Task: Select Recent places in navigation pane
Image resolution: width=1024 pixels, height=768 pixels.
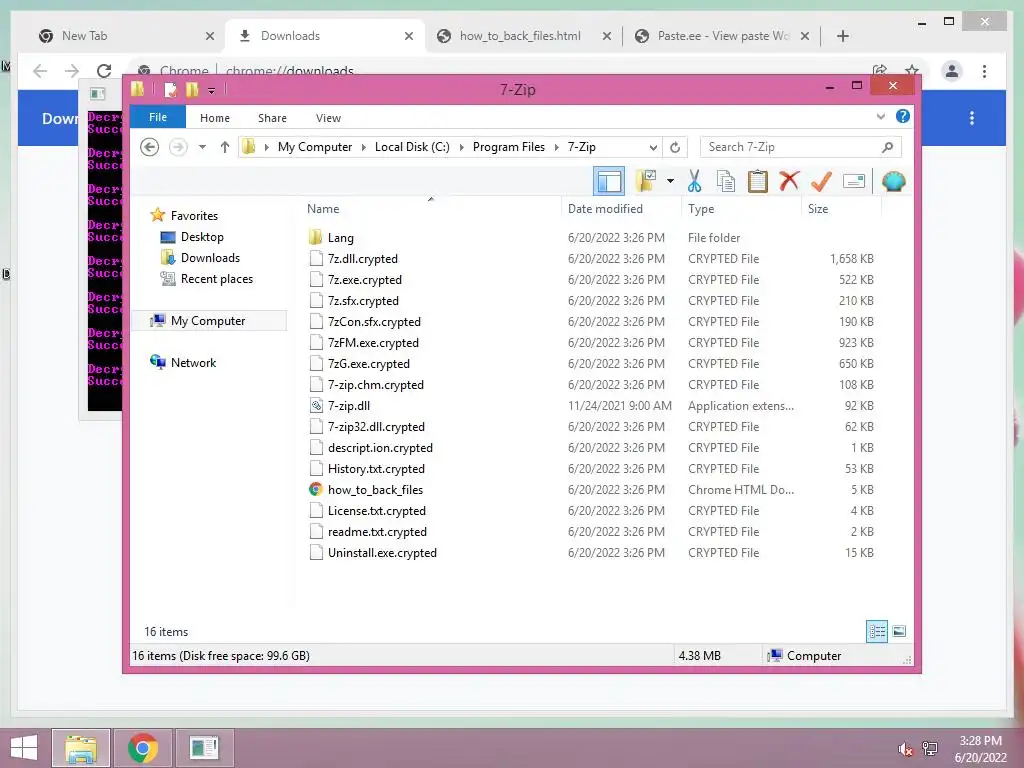Action: 217,279
